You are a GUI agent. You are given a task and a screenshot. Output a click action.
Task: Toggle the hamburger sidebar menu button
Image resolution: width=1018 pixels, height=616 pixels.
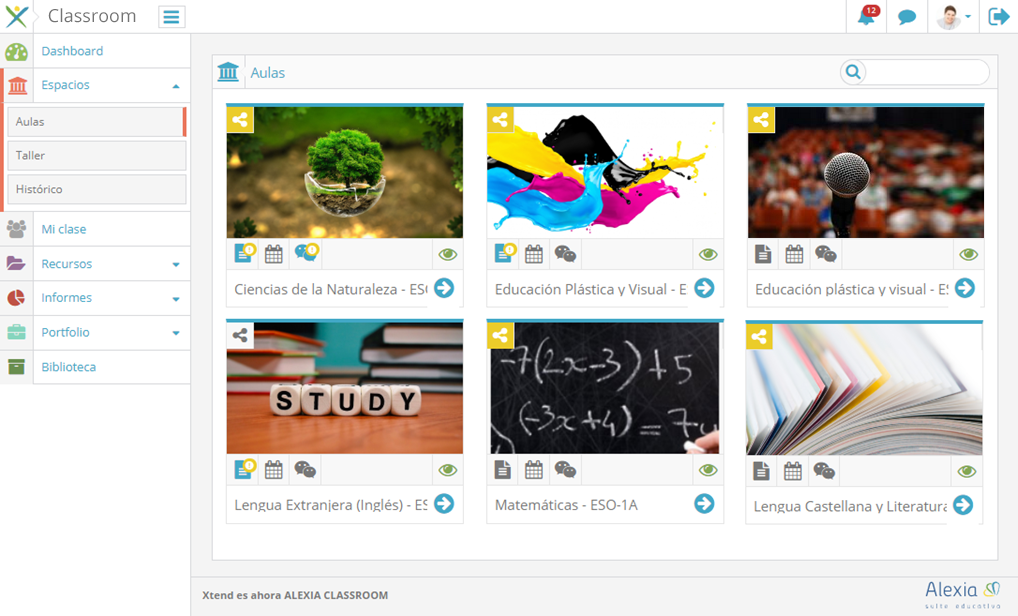(x=171, y=17)
